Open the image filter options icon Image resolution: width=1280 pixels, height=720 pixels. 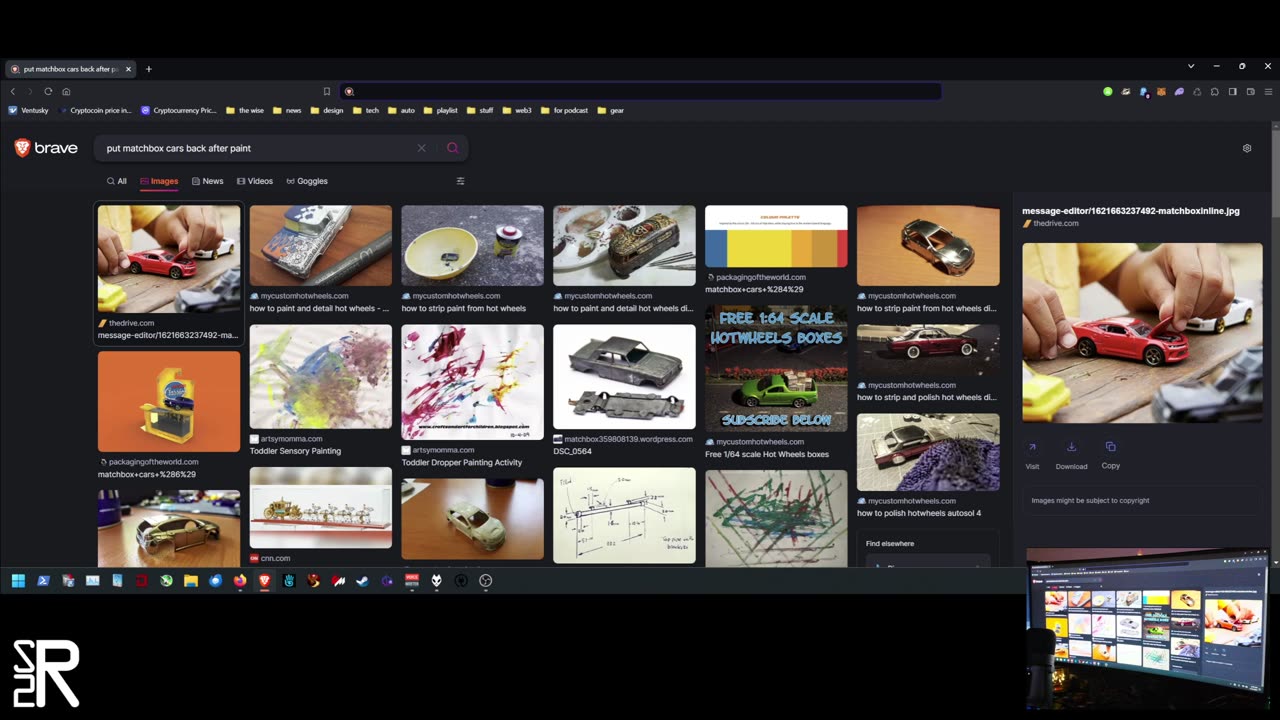[460, 181]
